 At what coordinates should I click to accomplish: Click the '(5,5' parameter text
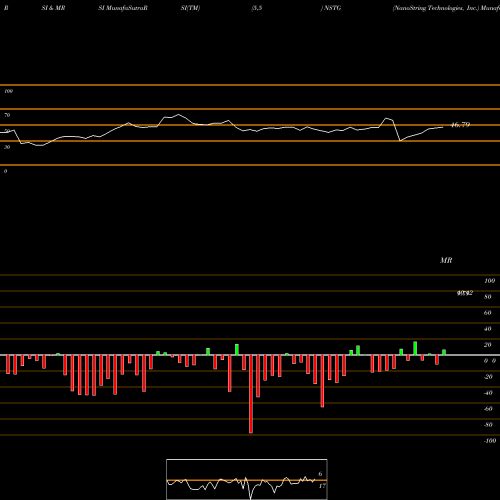coord(257,8)
